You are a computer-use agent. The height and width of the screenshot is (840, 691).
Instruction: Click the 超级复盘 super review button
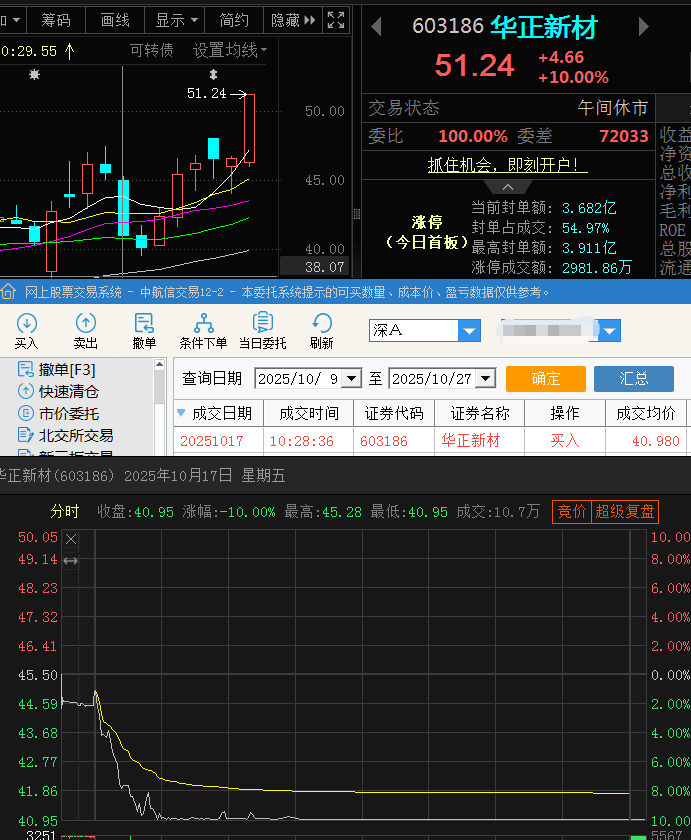click(625, 511)
